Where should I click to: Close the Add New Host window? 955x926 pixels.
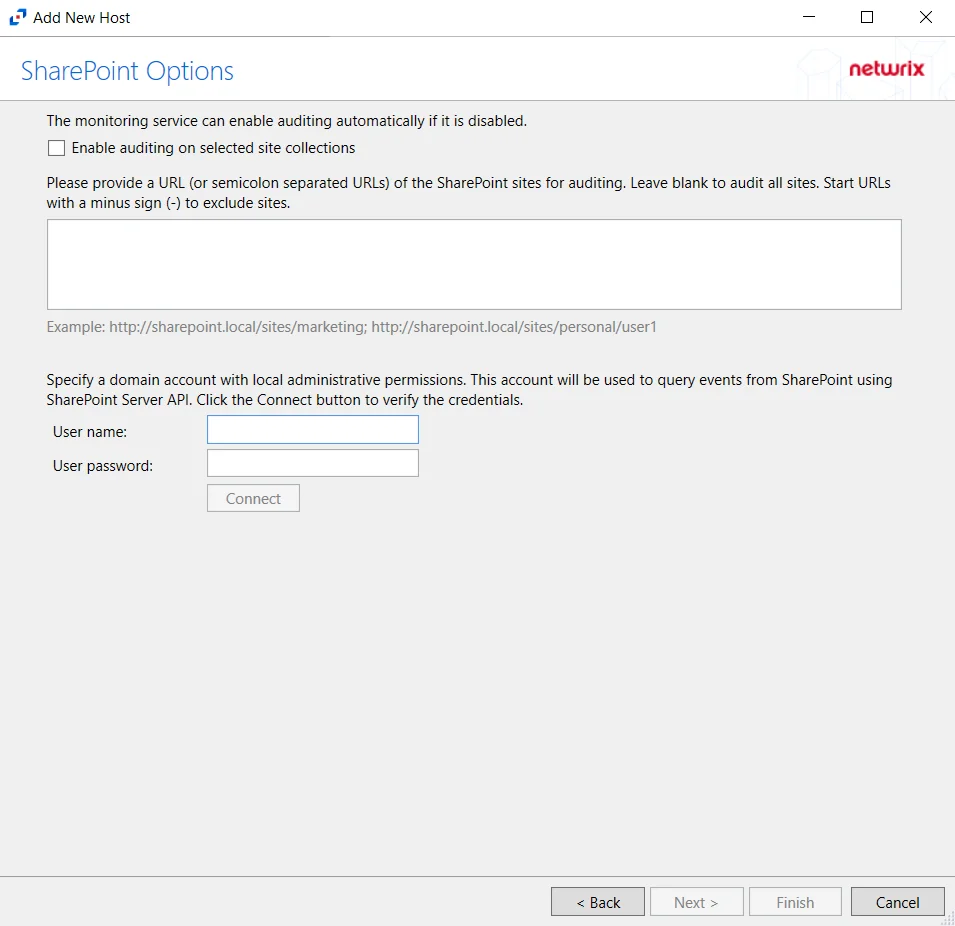(x=925, y=17)
